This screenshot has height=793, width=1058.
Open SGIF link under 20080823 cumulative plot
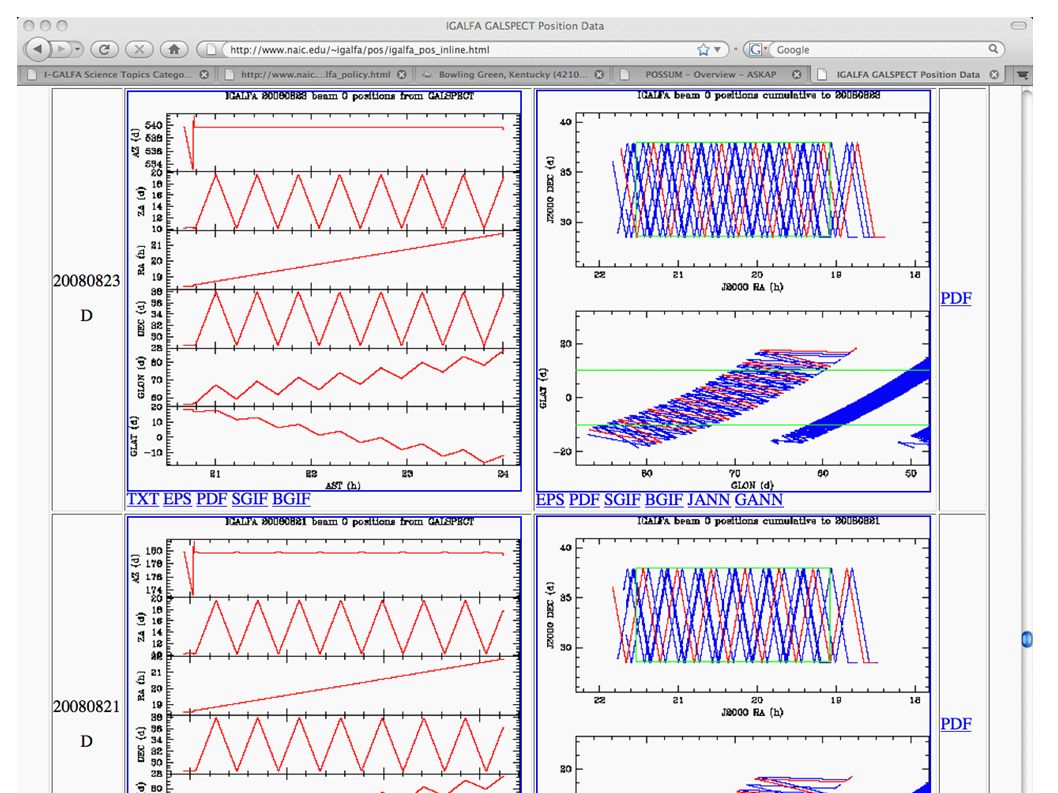coord(622,500)
